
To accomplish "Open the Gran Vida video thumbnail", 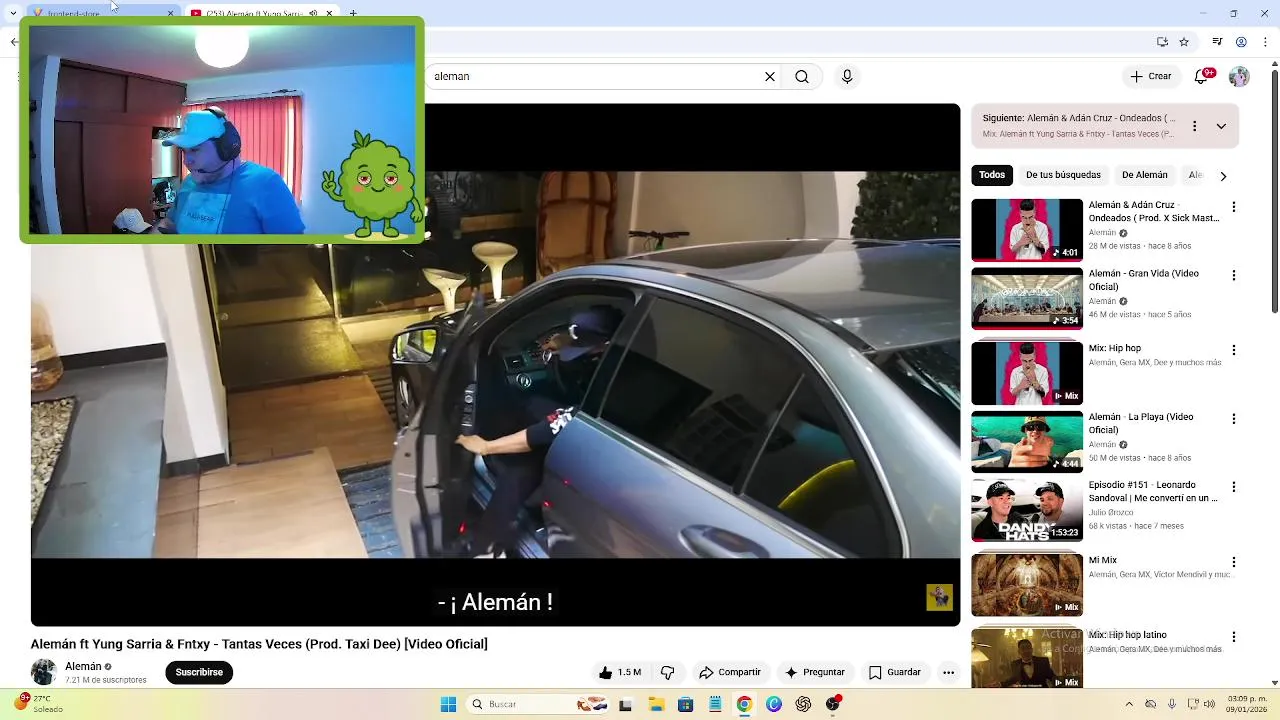I will point(1027,298).
